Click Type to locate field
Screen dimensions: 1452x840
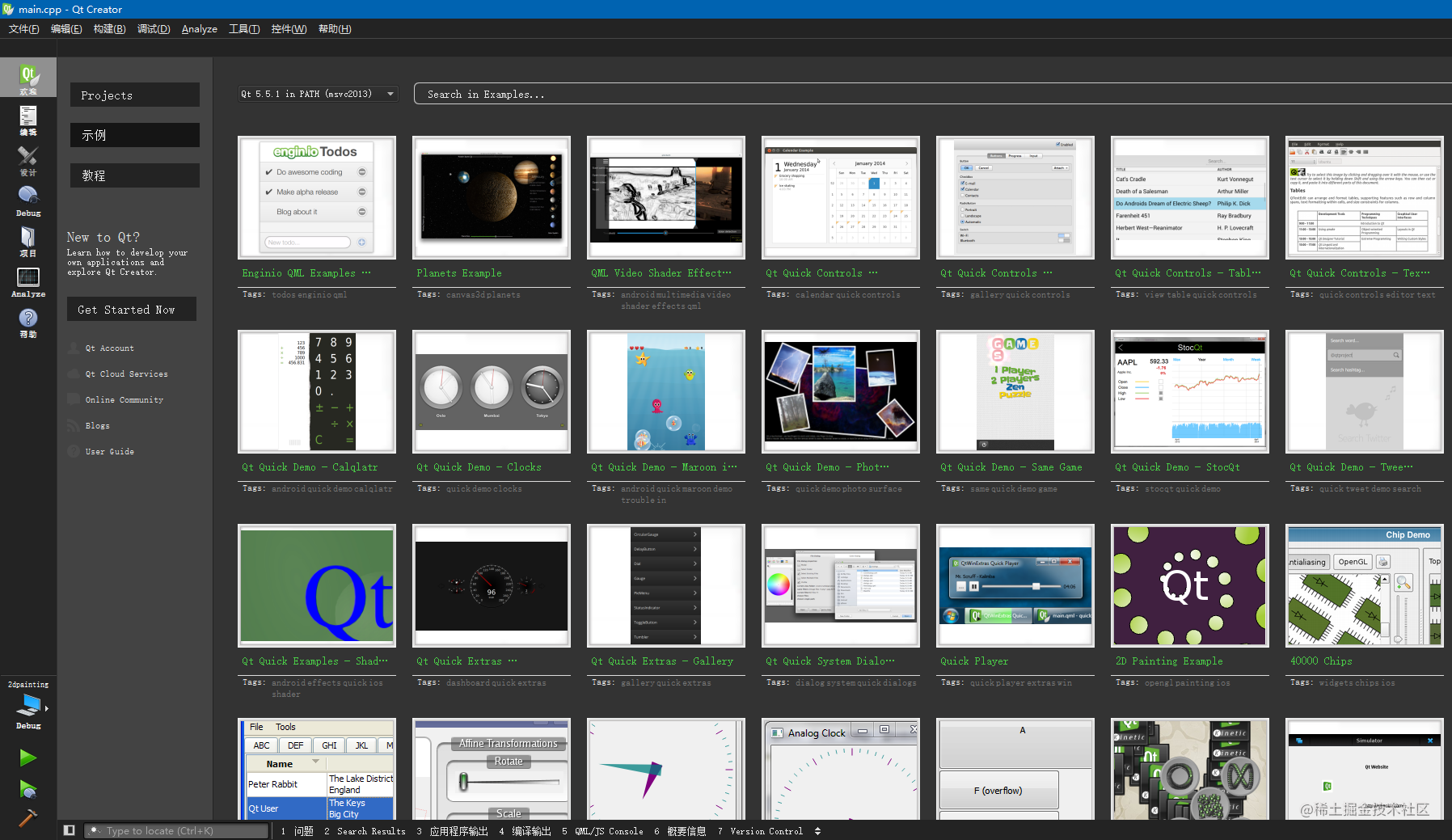click(x=177, y=830)
